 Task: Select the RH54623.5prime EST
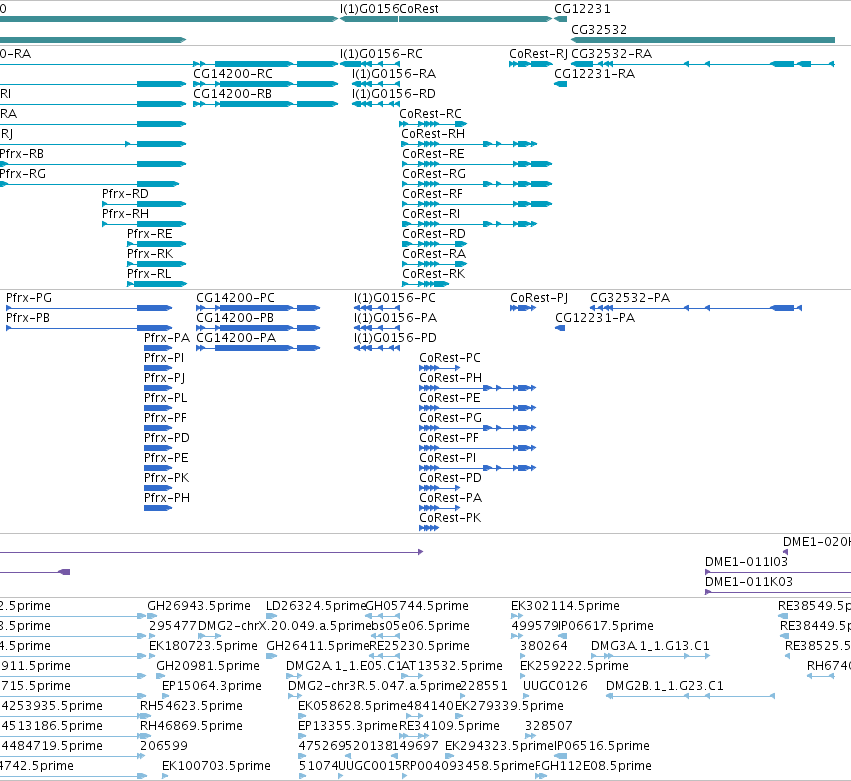tap(191, 706)
